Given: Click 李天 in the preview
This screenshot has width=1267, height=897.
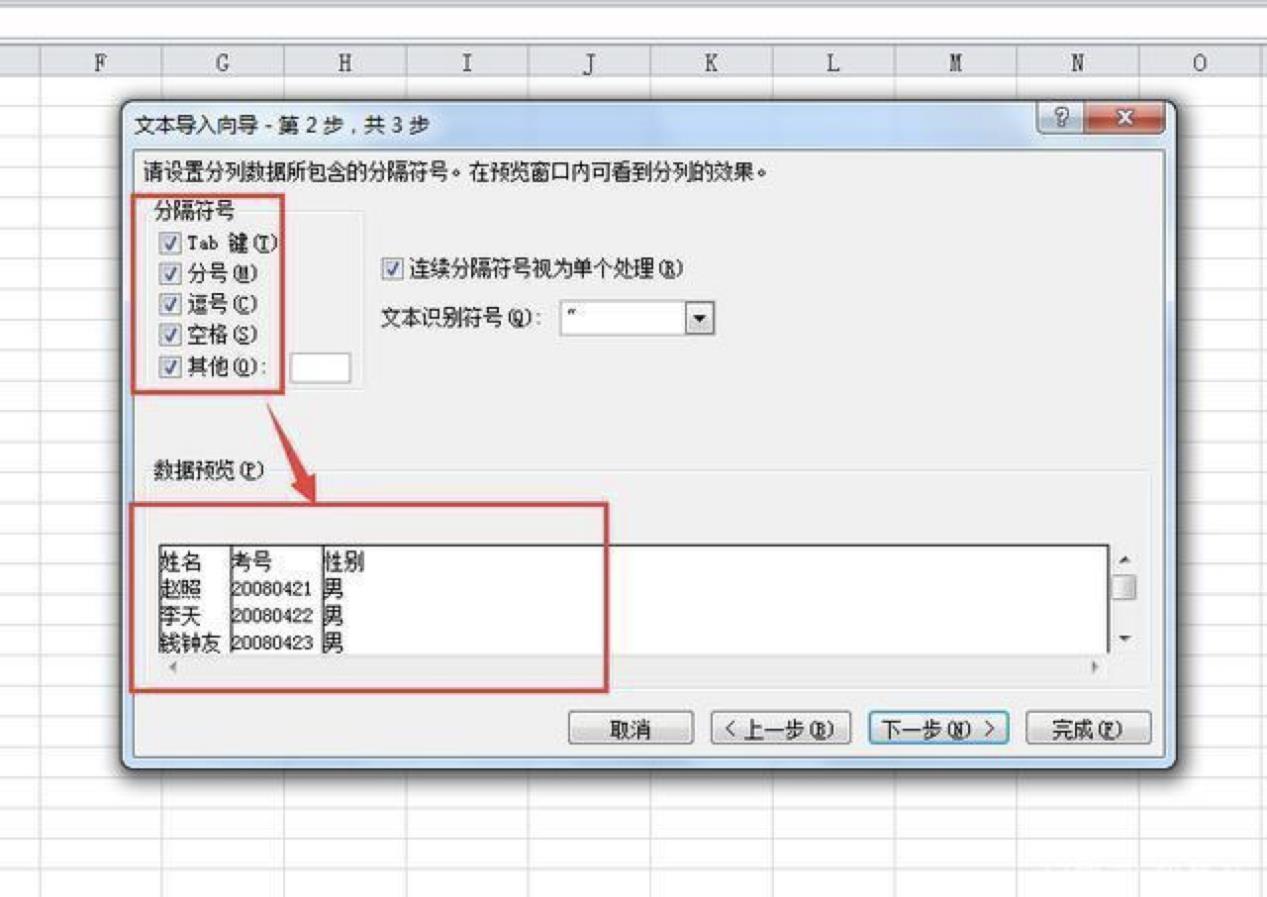Looking at the screenshot, I should pos(181,616).
